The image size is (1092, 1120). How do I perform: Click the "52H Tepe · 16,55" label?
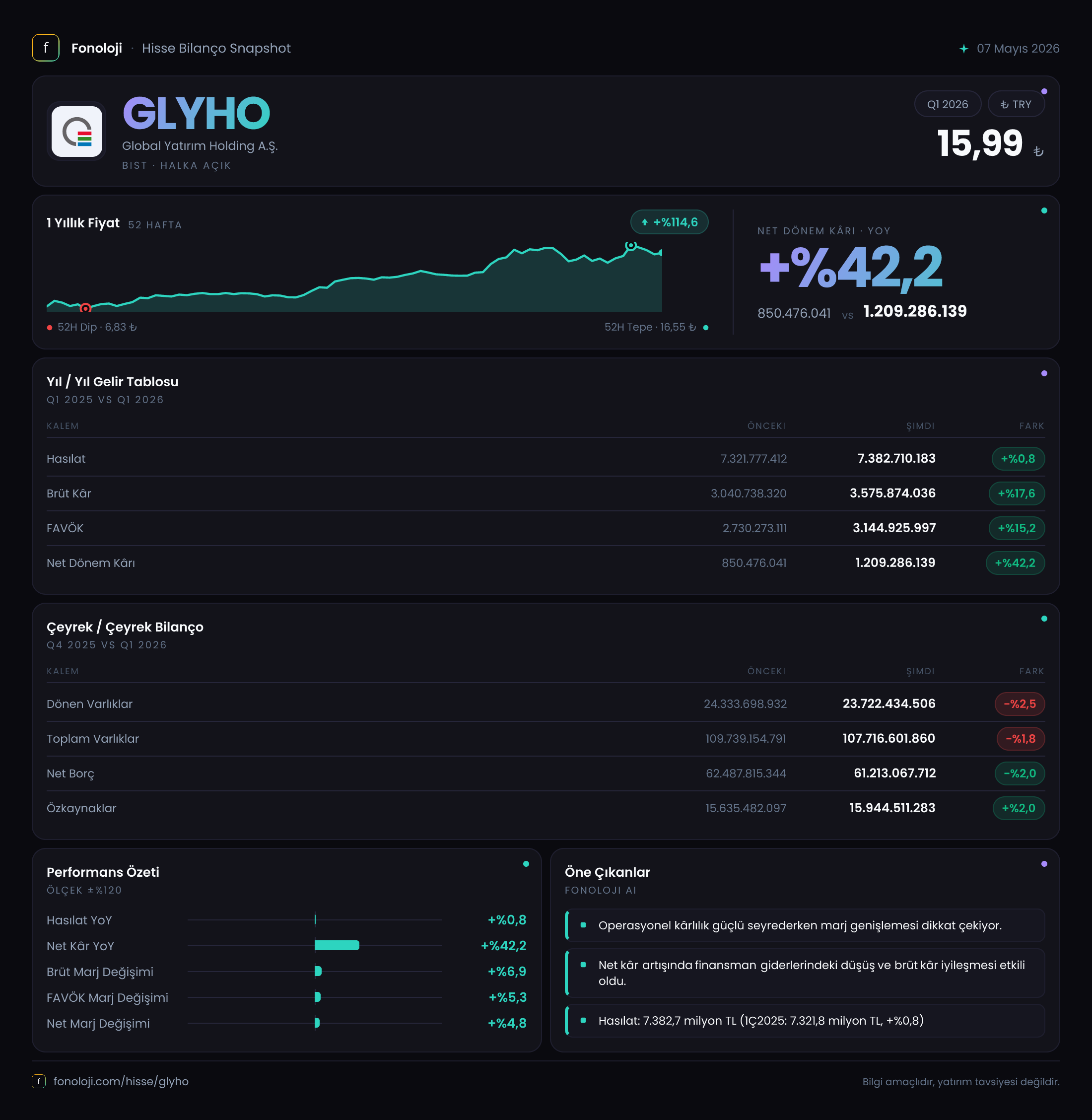click(x=650, y=327)
